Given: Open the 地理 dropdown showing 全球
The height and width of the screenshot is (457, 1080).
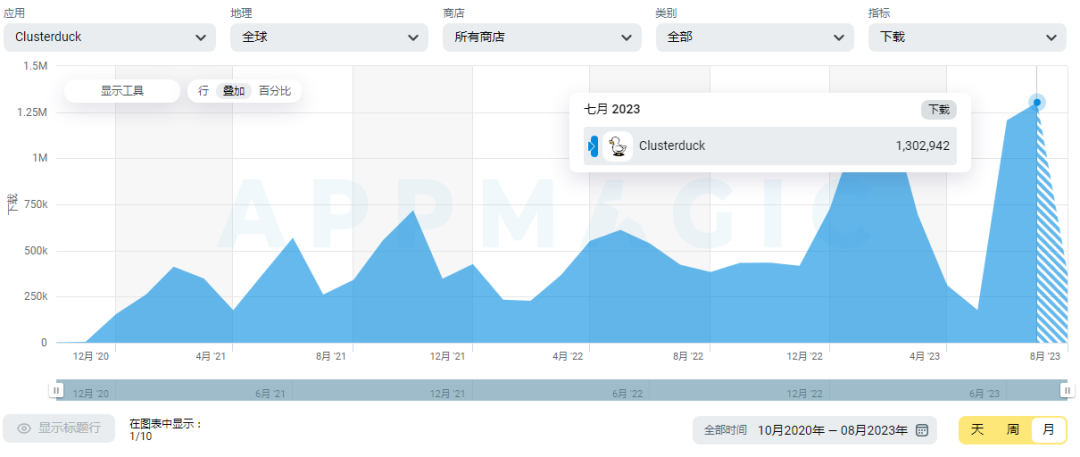Looking at the screenshot, I should pos(329,37).
